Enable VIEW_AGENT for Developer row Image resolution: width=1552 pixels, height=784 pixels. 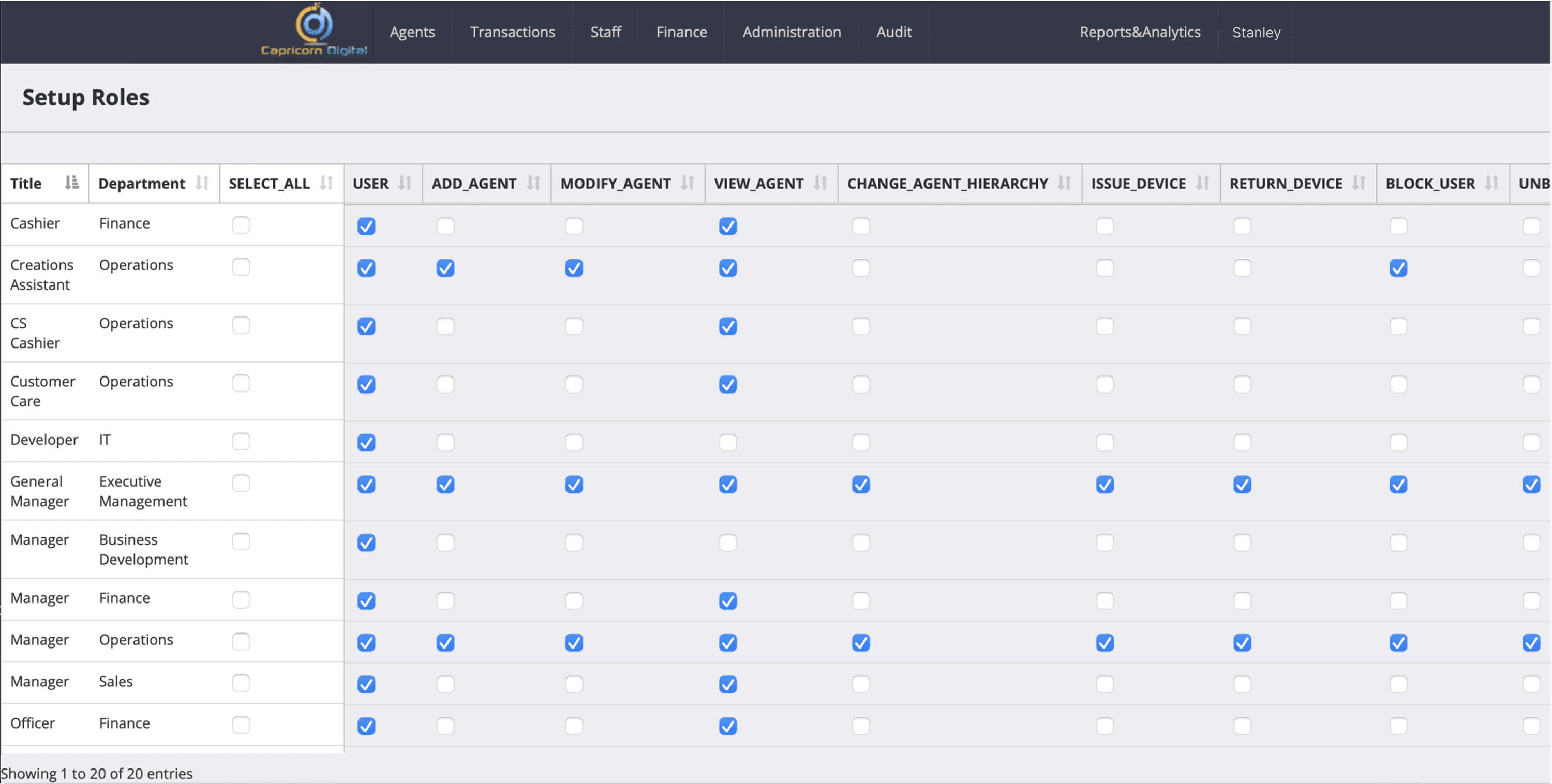coord(728,443)
